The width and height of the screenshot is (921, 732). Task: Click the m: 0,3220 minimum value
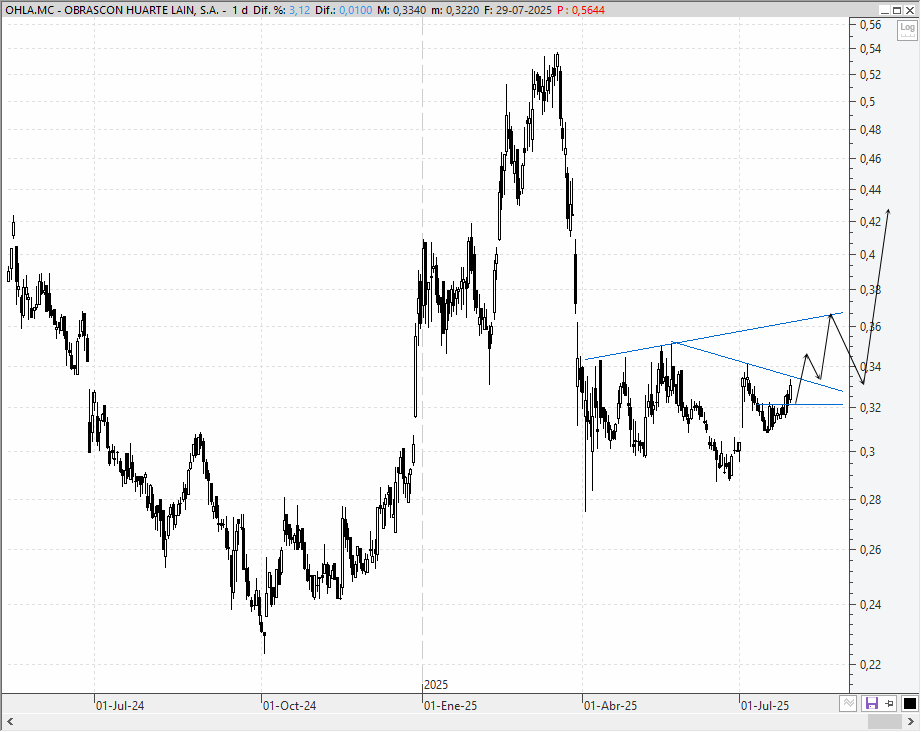454,10
